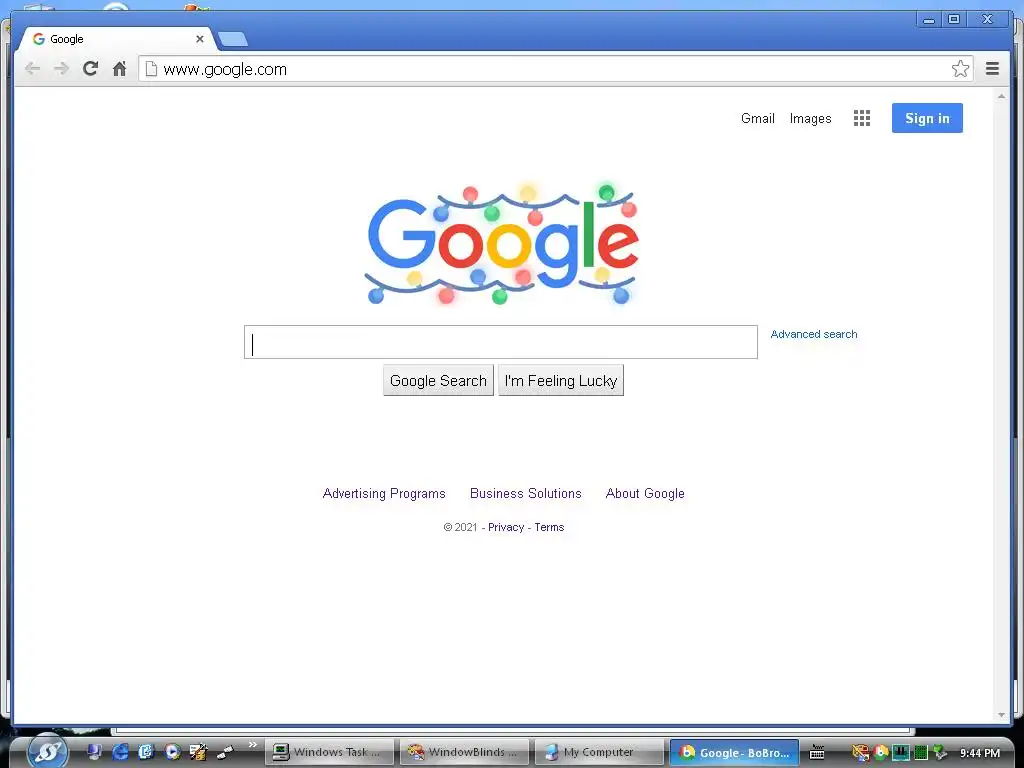Viewport: 1024px width, 768px height.
Task: Open the browser hamburger menu
Action: click(x=992, y=69)
